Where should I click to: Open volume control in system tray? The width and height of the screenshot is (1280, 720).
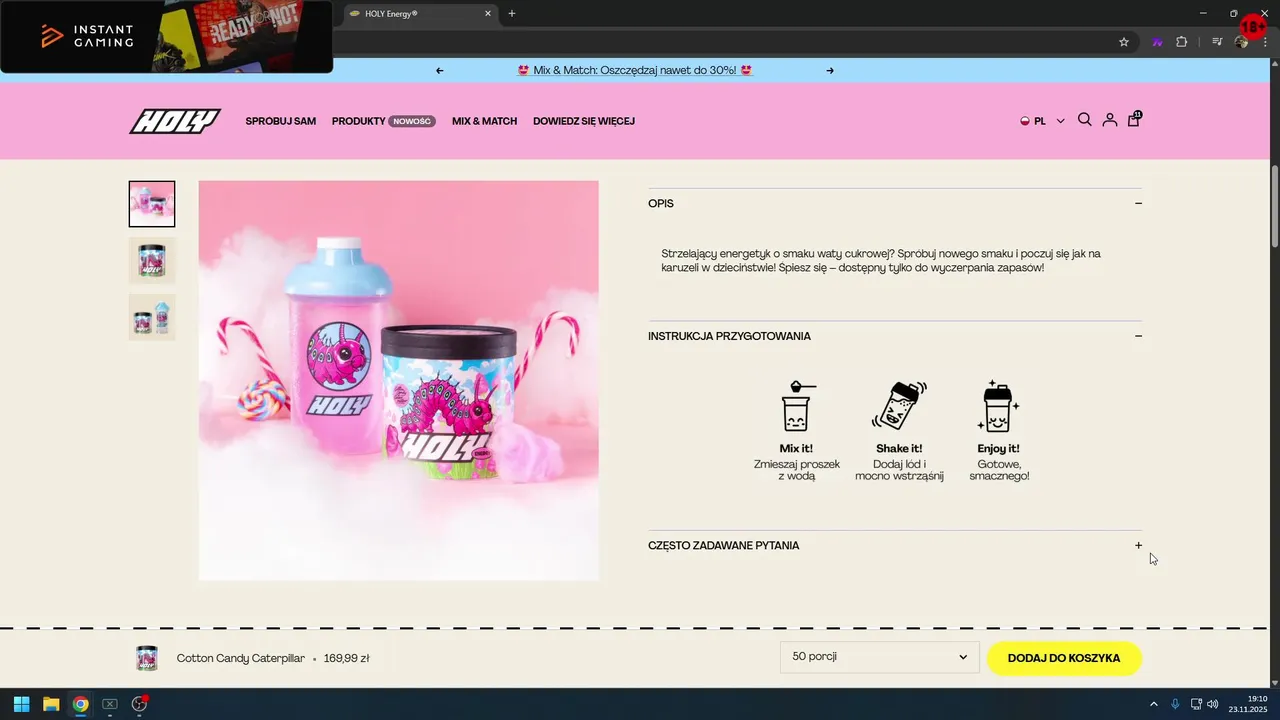[1213, 704]
